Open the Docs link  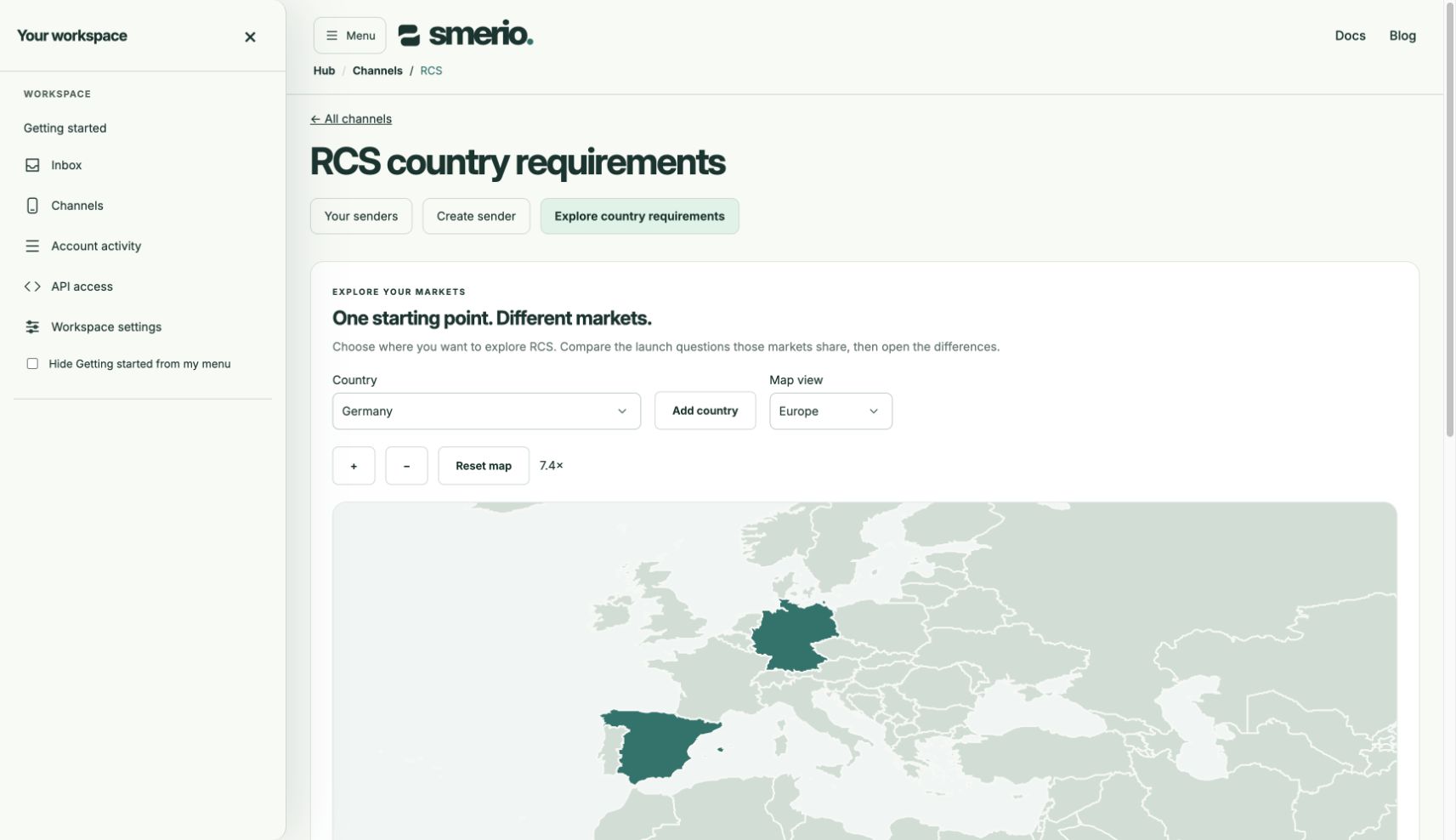click(x=1350, y=36)
